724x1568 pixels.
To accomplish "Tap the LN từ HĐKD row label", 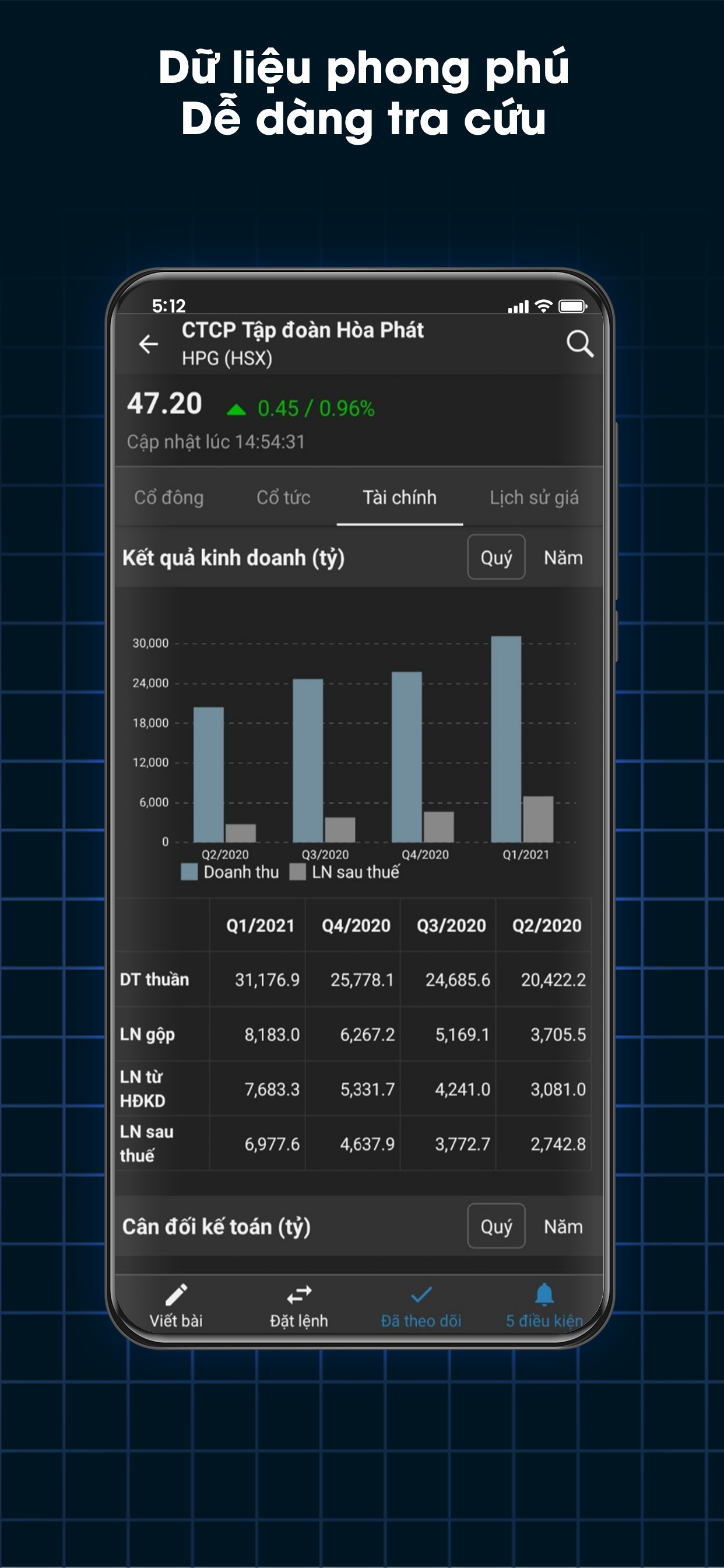I will (x=142, y=1088).
